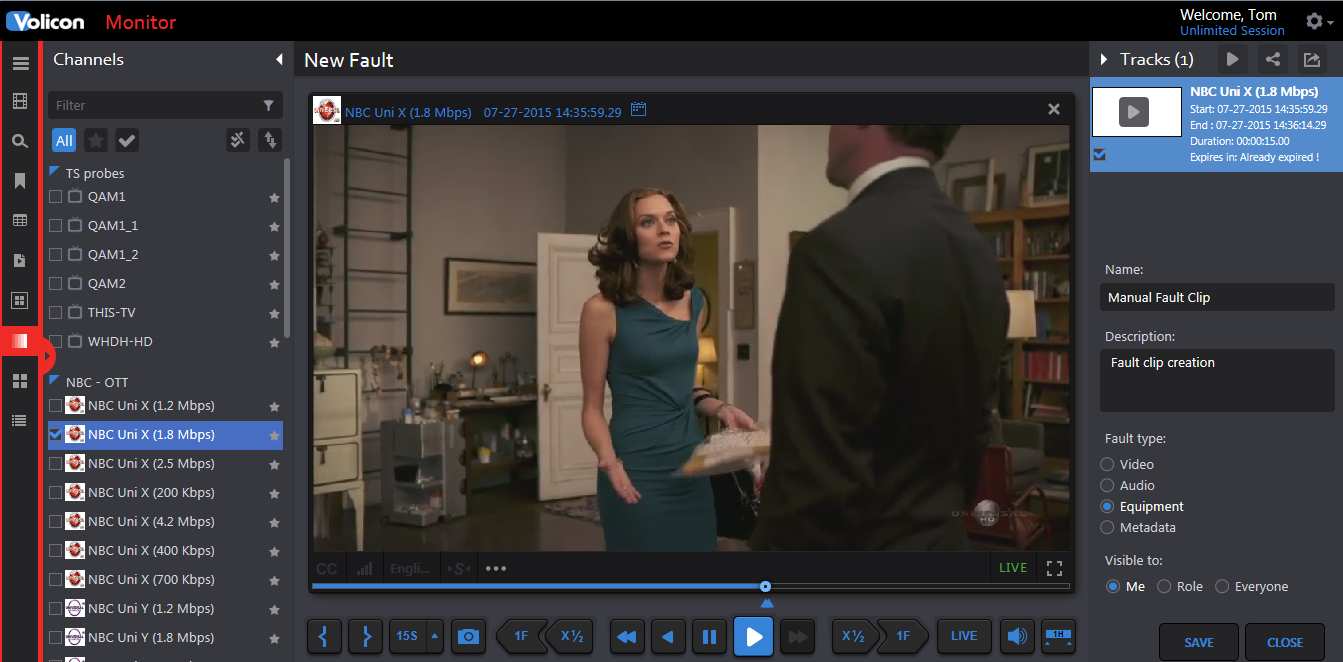This screenshot has height=662, width=1343.
Task: Open the four-squares grid sidebar icon
Action: [x=20, y=381]
